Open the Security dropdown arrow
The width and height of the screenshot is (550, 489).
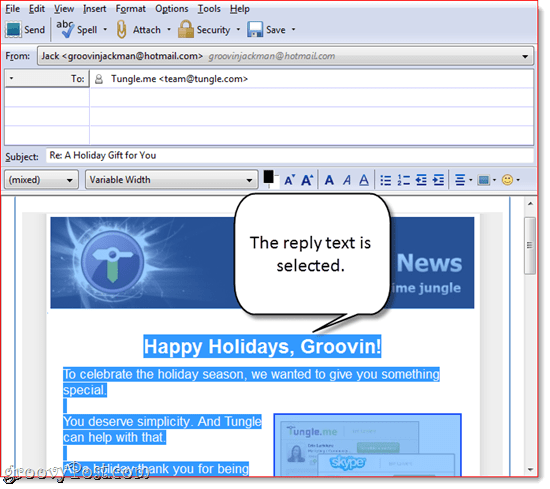[x=239, y=30]
